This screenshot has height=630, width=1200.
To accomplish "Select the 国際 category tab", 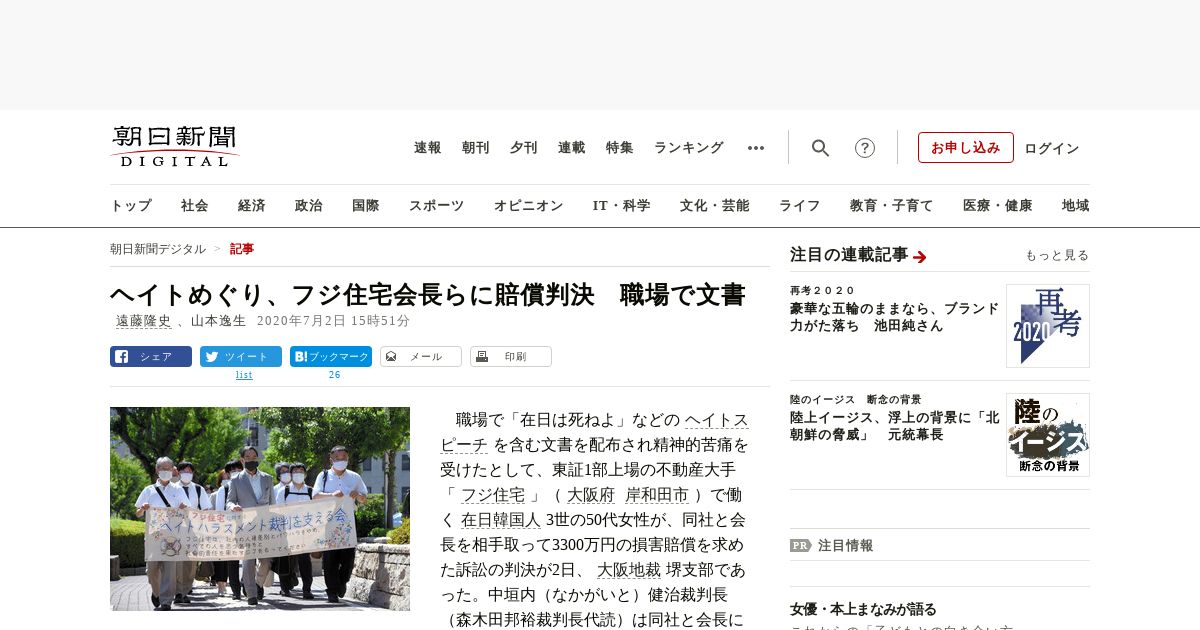I will [366, 206].
